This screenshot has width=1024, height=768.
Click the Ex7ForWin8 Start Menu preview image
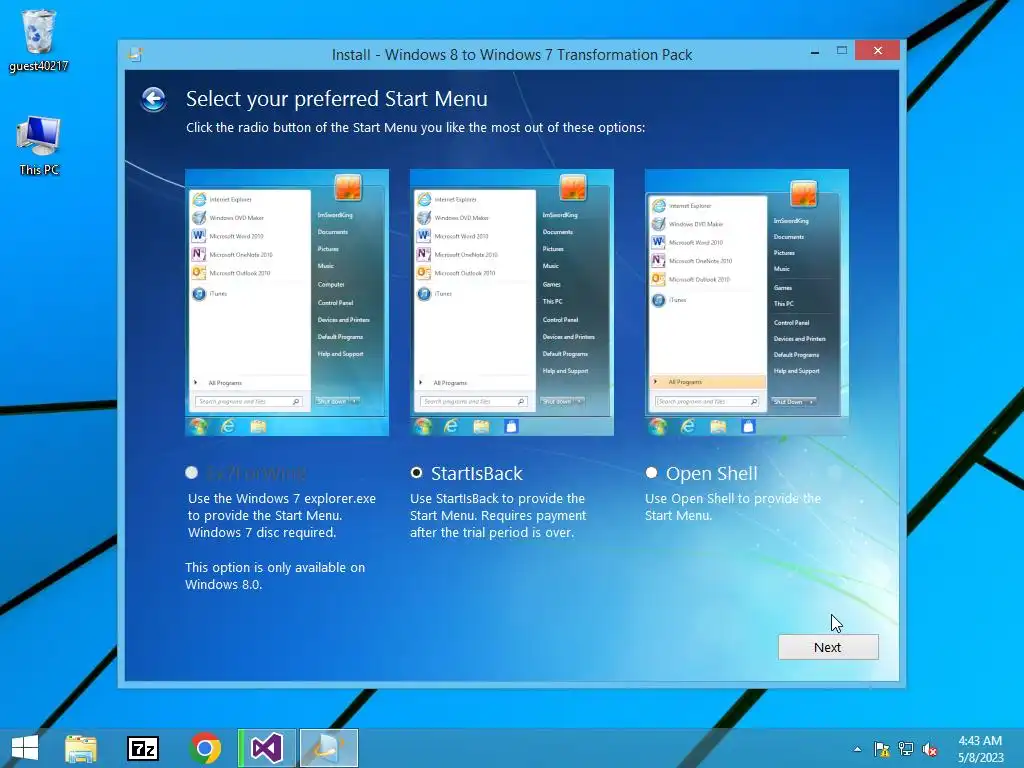tap(287, 302)
